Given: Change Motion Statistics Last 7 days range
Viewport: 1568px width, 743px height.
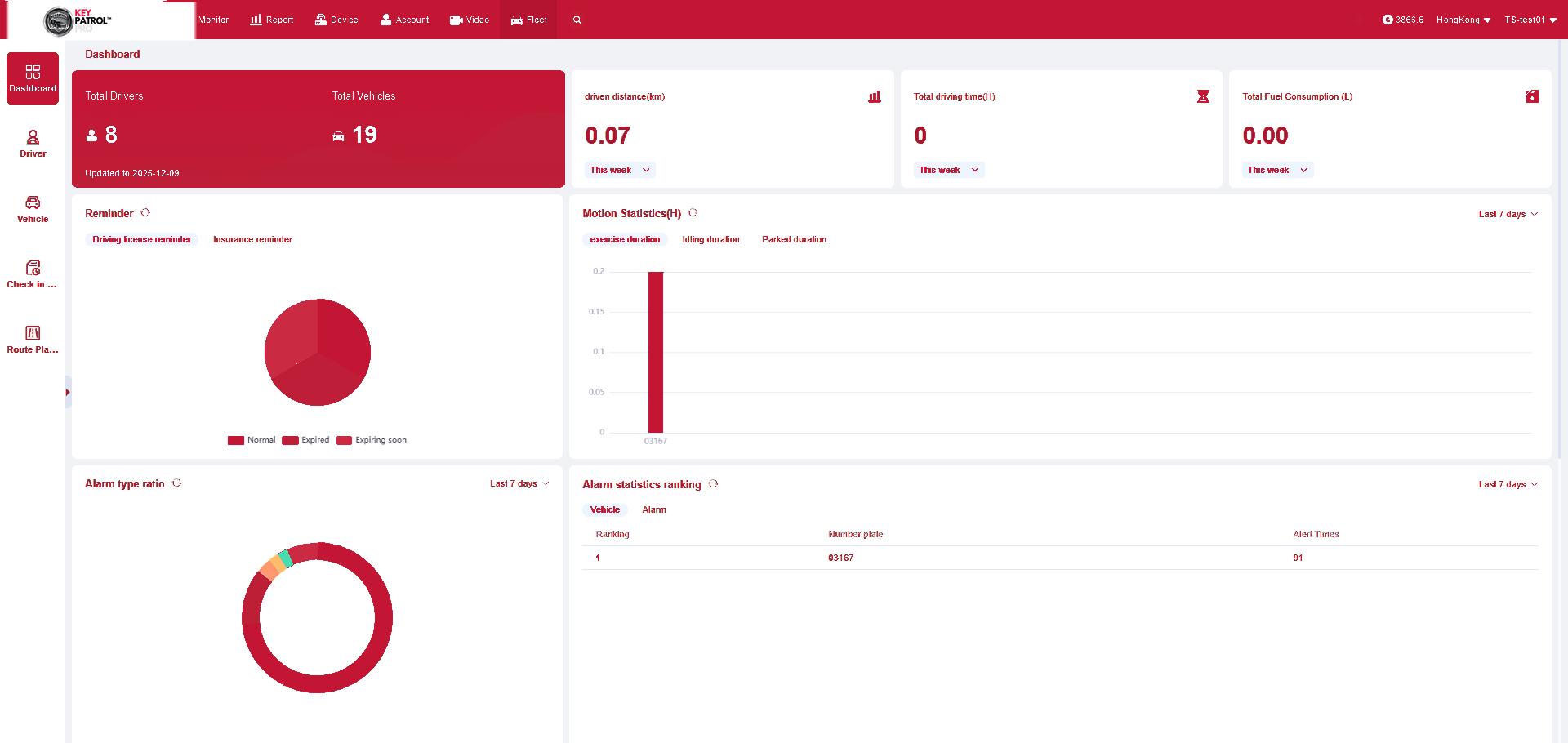Looking at the screenshot, I should 1508,214.
